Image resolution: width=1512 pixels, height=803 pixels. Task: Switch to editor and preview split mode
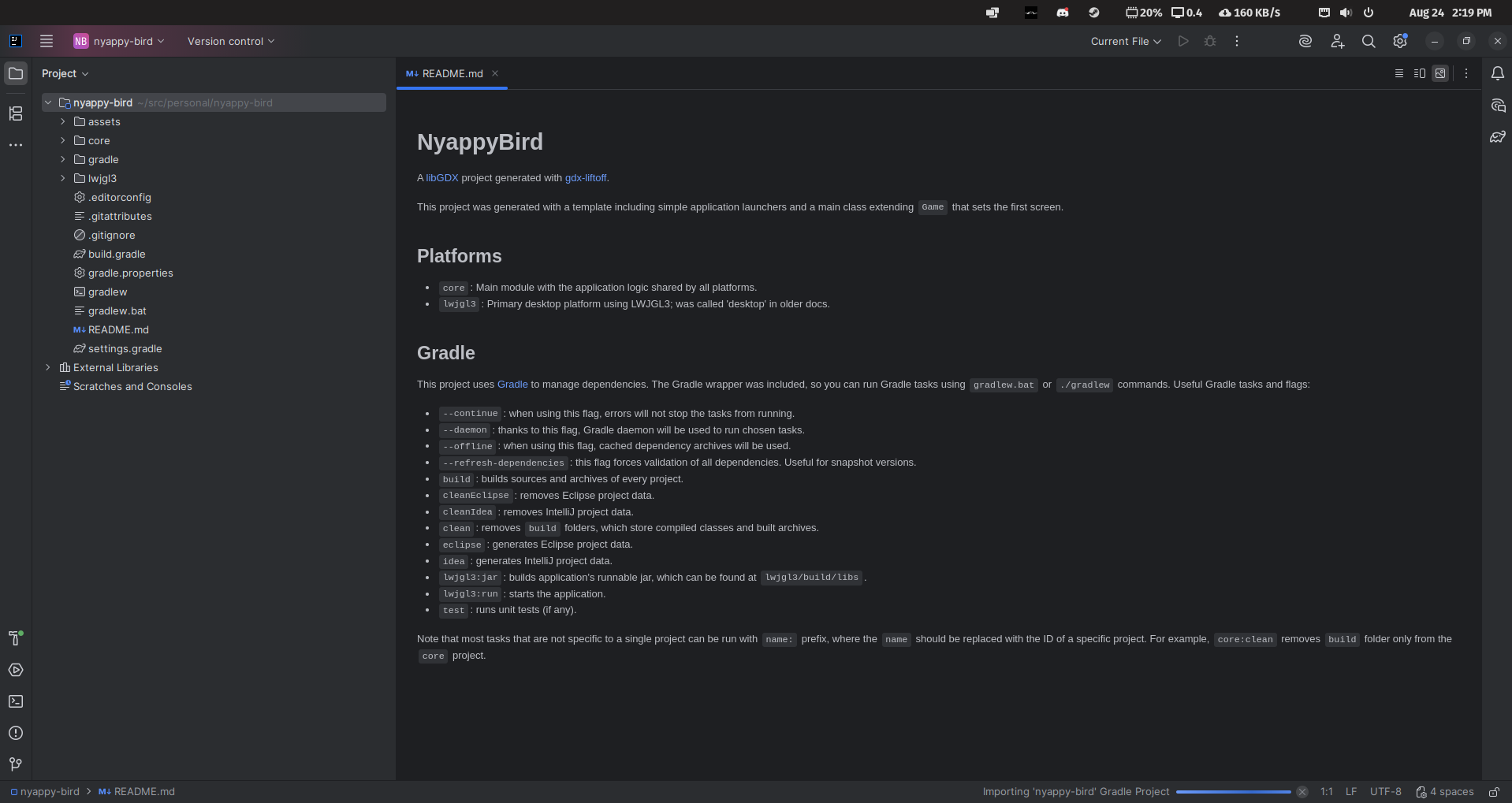tap(1420, 73)
